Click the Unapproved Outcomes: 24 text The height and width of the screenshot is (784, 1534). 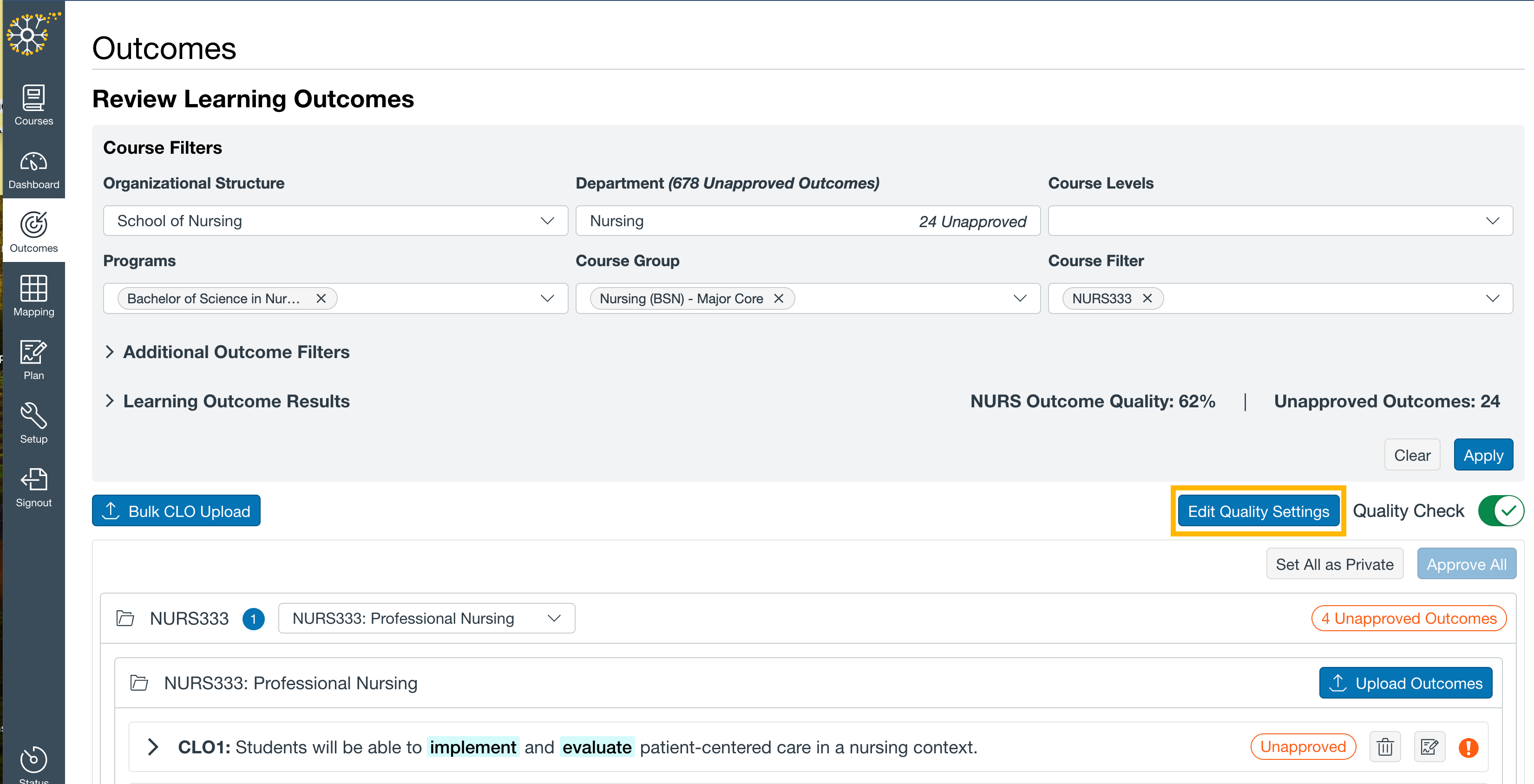click(1387, 401)
